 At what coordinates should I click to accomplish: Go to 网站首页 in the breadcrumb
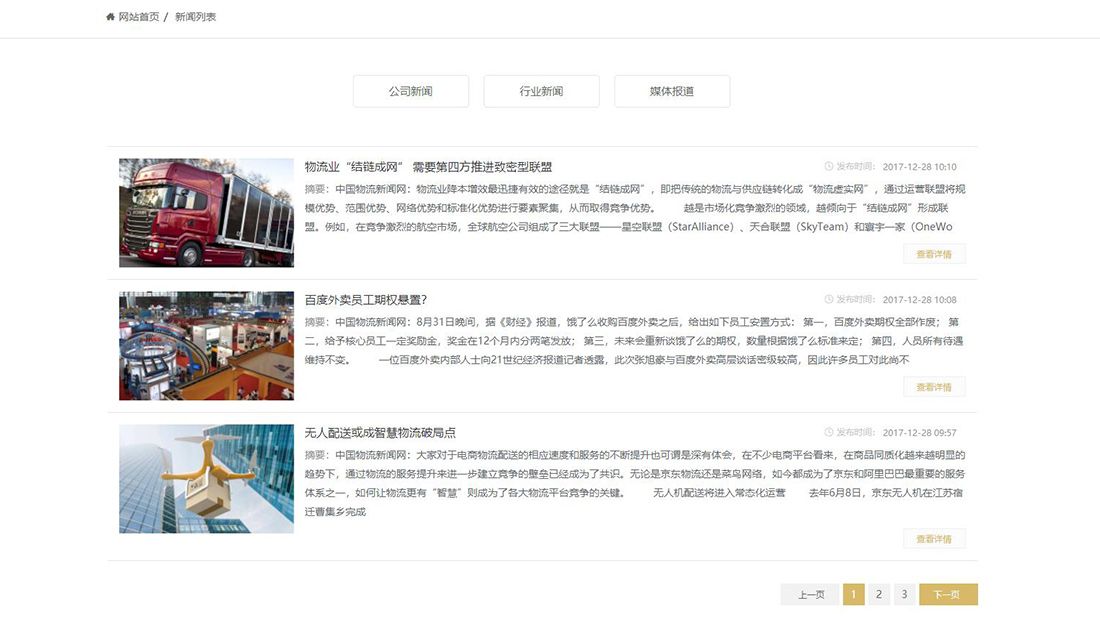click(x=138, y=17)
